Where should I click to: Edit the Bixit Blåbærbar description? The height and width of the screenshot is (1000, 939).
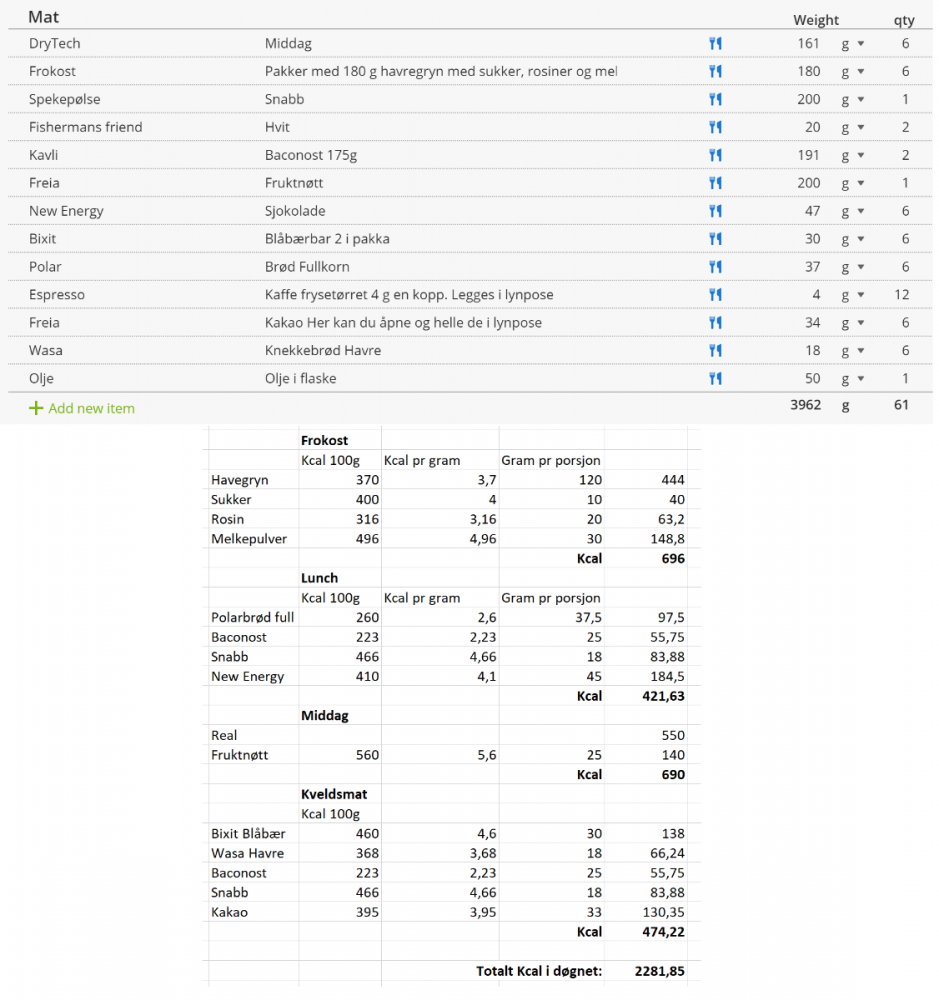[327, 239]
